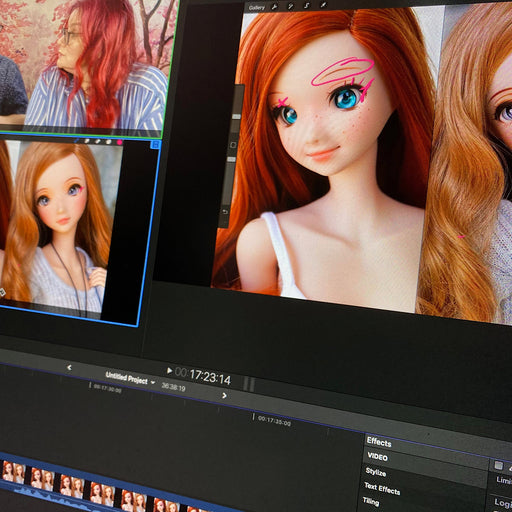Click the wrench Actions icon

point(274,7)
